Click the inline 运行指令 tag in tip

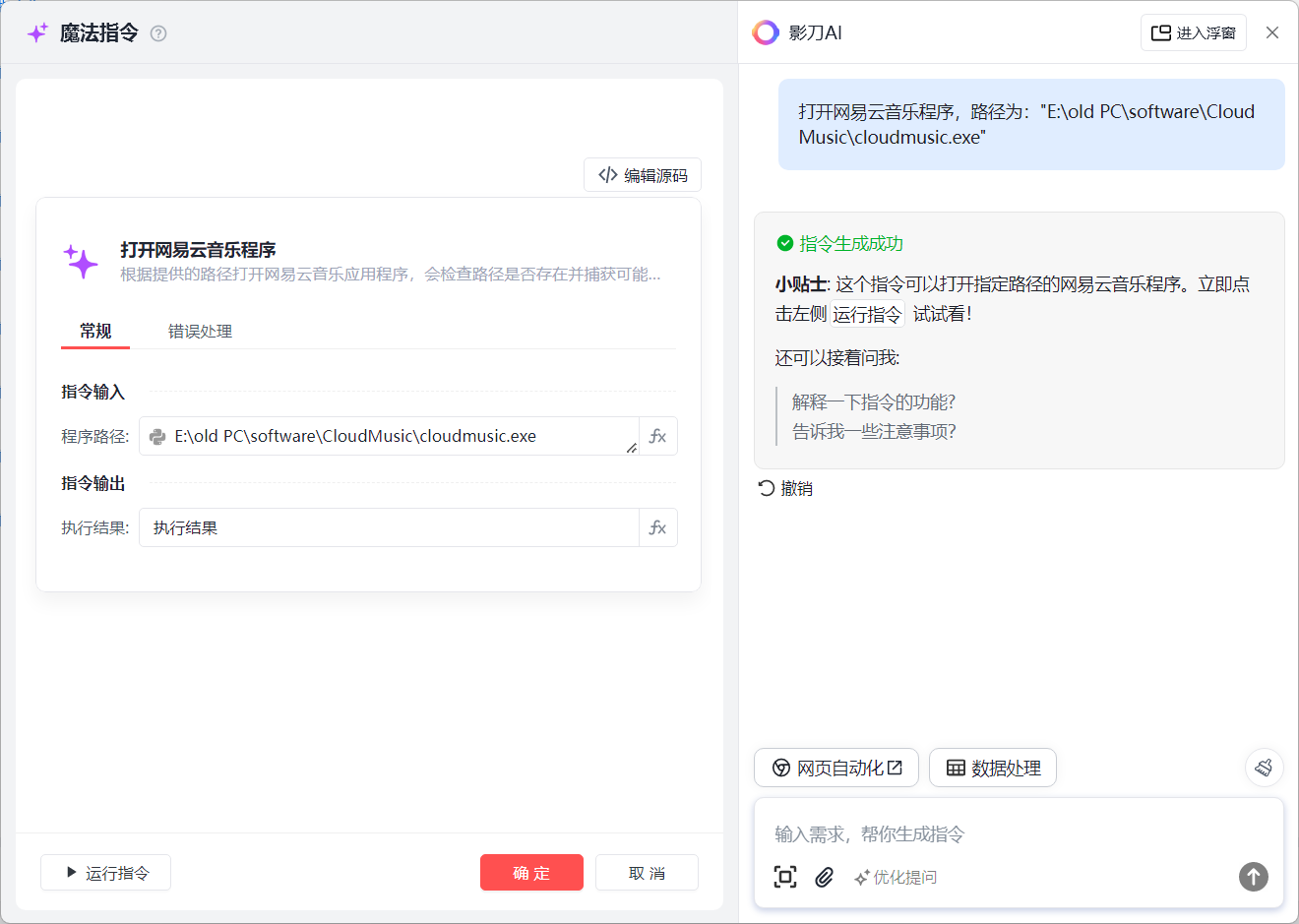pos(867,315)
